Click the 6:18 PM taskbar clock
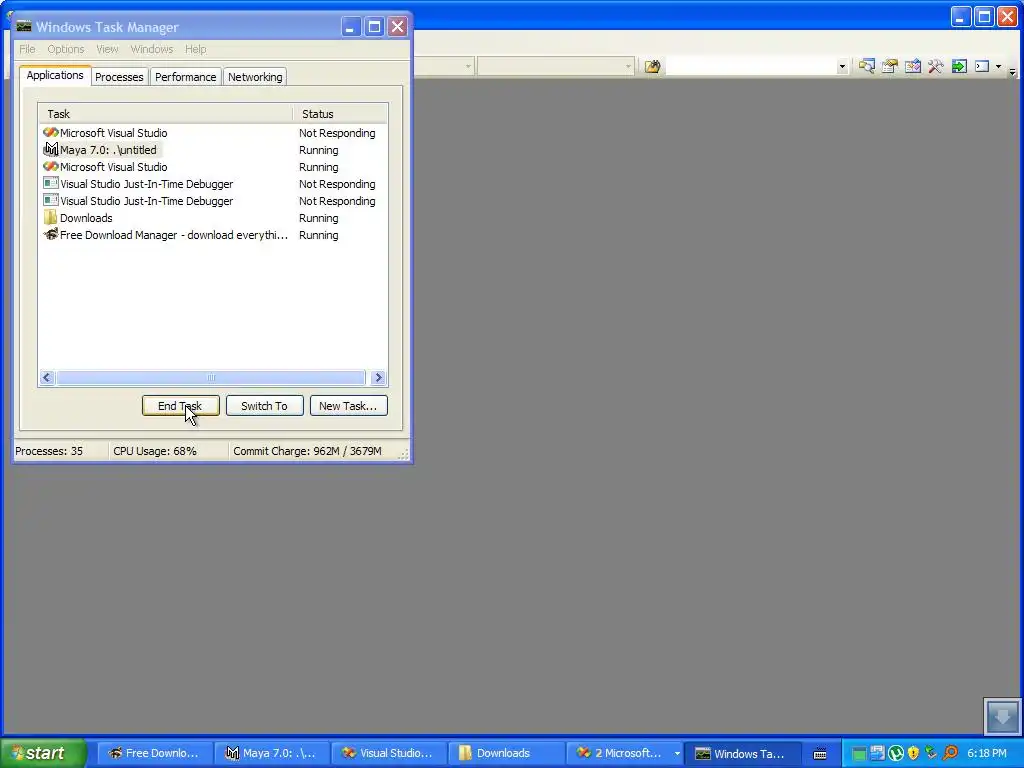 tap(987, 753)
